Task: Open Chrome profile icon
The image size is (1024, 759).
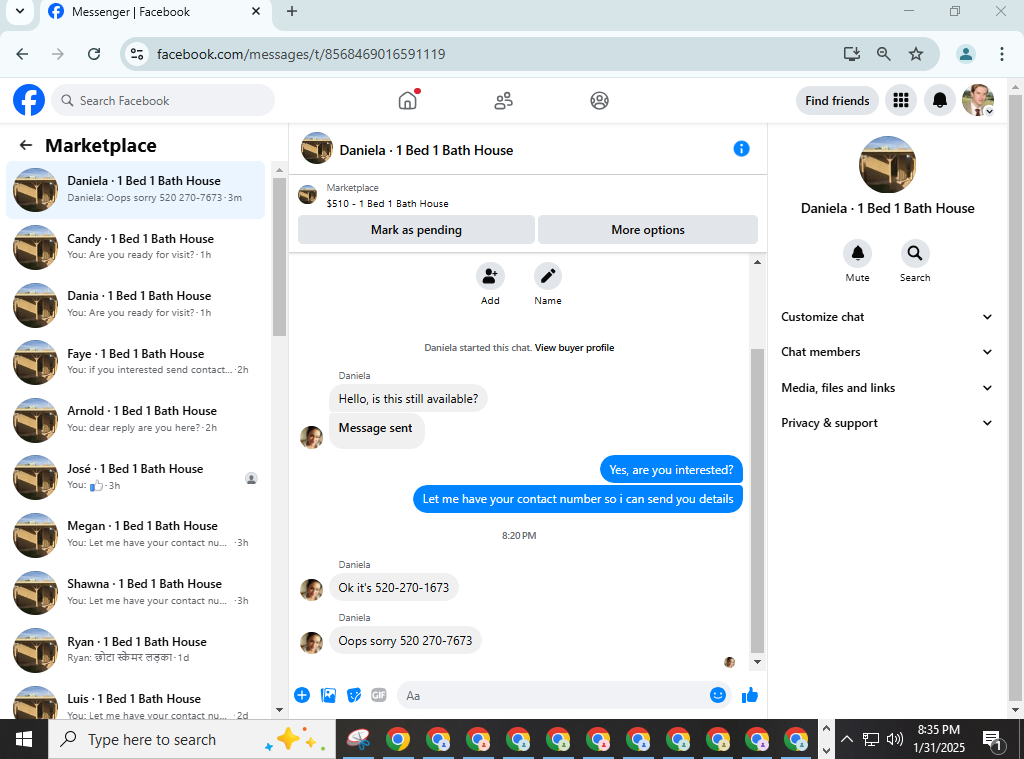Action: pyautogui.click(x=965, y=54)
